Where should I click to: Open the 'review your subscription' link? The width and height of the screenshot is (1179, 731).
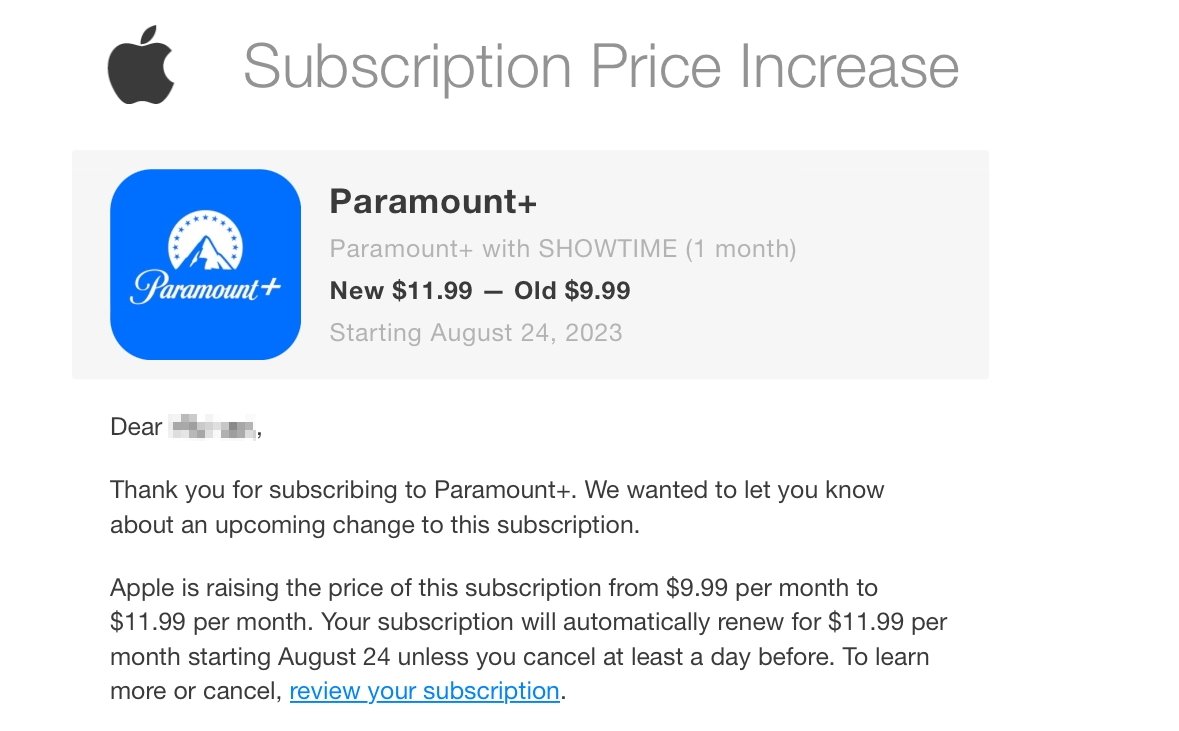coord(424,691)
